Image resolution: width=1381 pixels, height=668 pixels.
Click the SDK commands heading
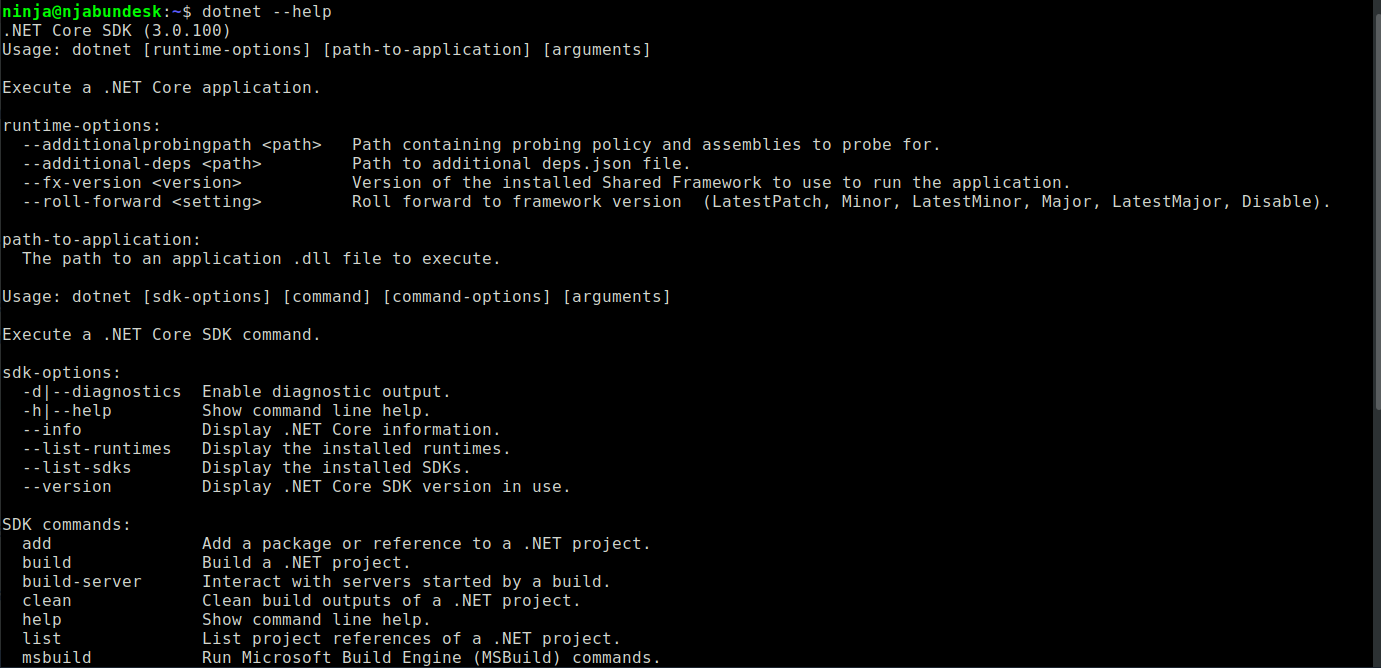click(x=67, y=524)
